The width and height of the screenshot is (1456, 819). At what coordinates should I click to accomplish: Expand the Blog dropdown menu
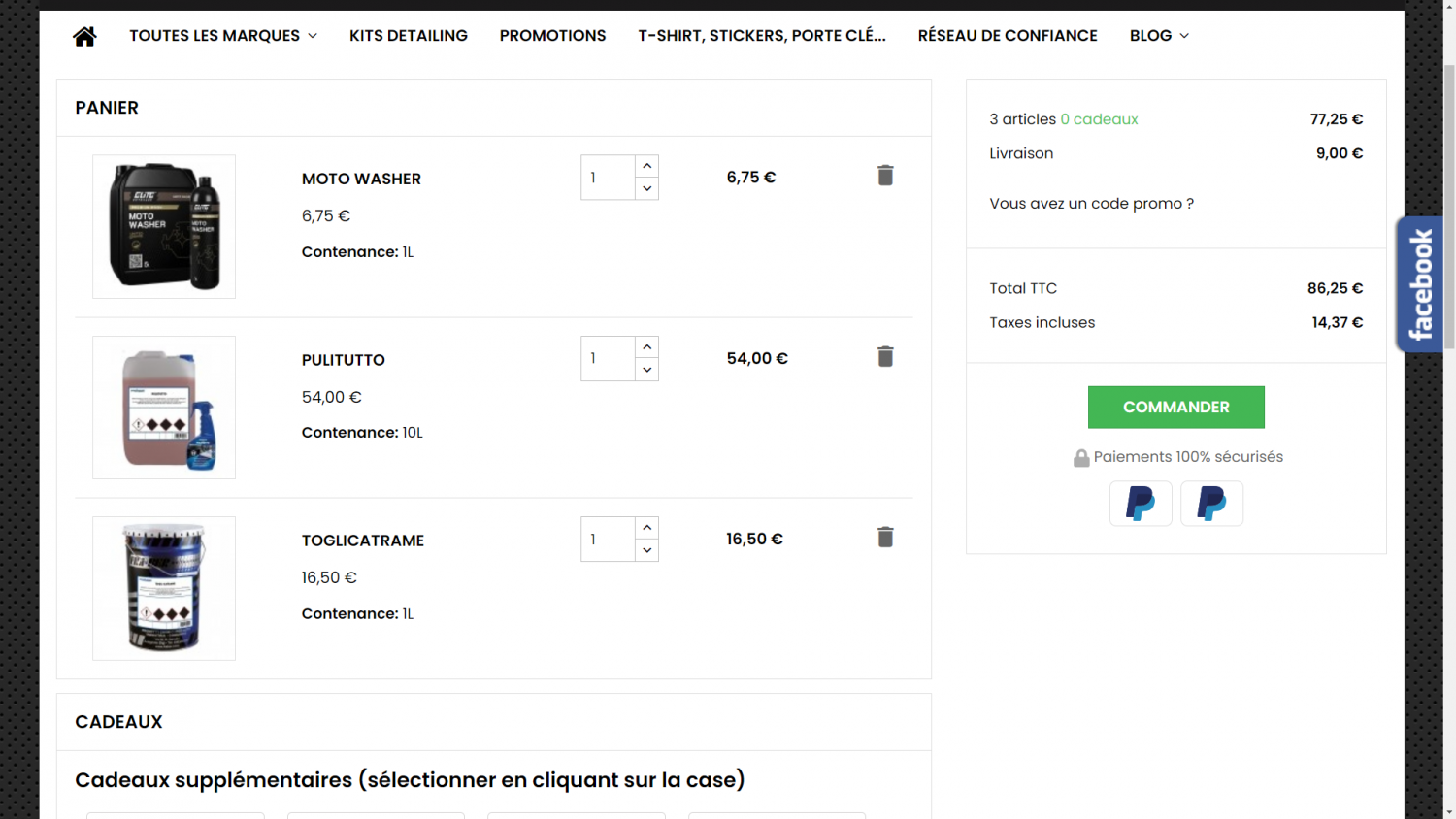click(1159, 36)
